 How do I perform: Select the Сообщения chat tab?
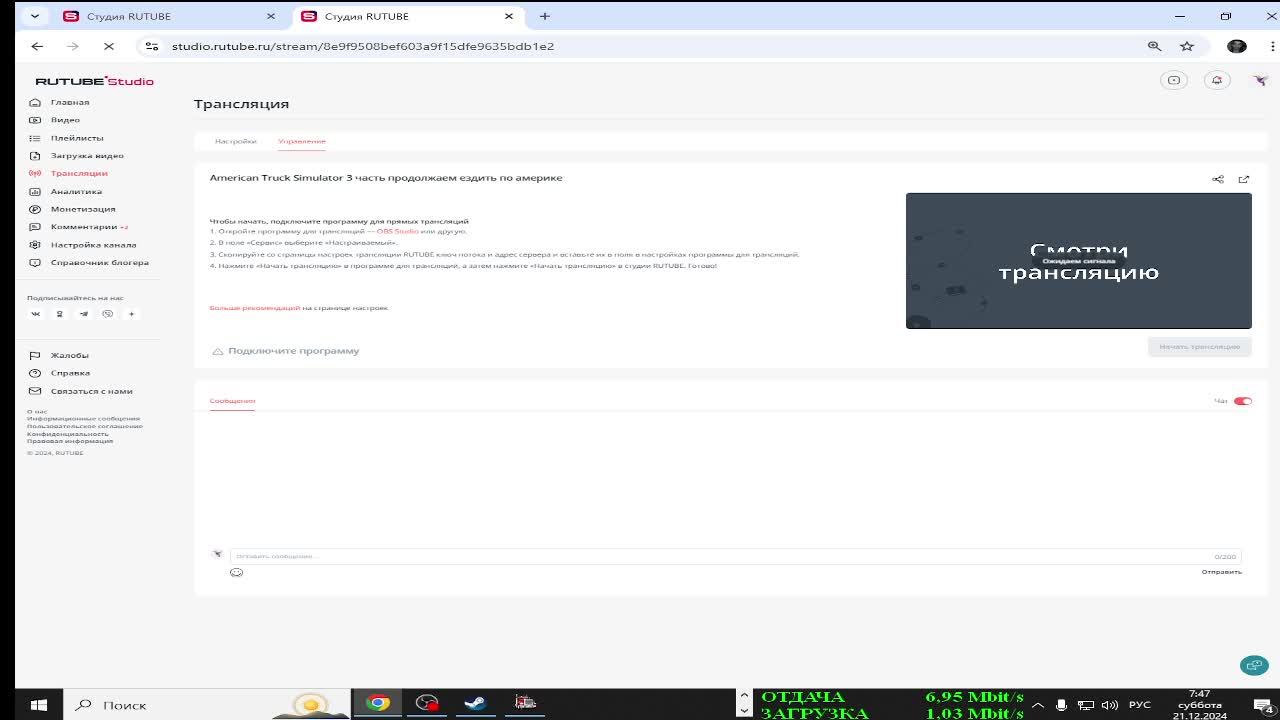232,401
